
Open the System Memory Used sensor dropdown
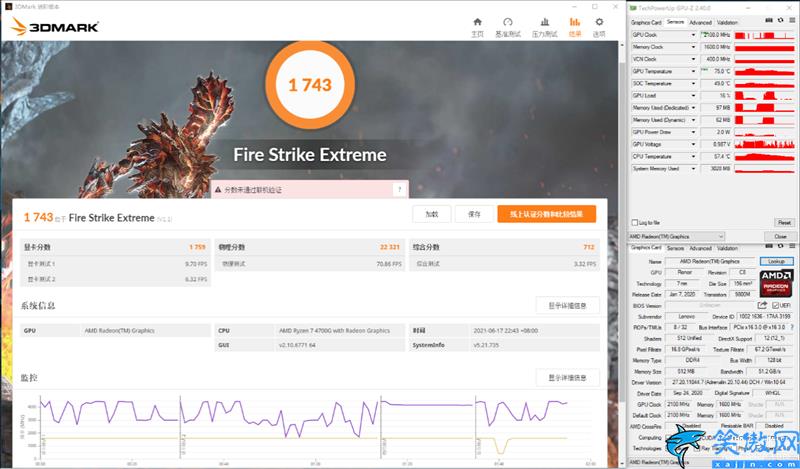[x=693, y=168]
